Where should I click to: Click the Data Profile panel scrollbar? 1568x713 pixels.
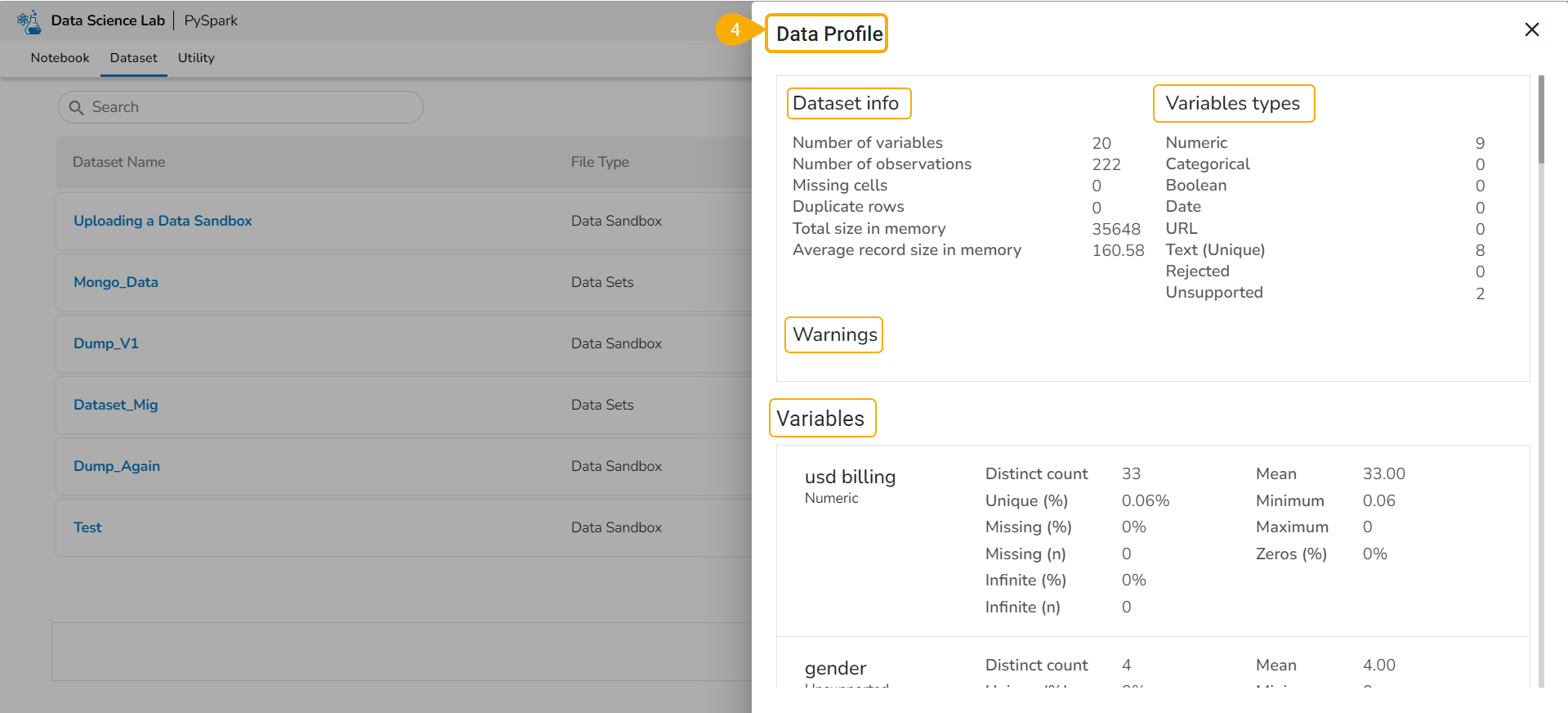click(1541, 119)
